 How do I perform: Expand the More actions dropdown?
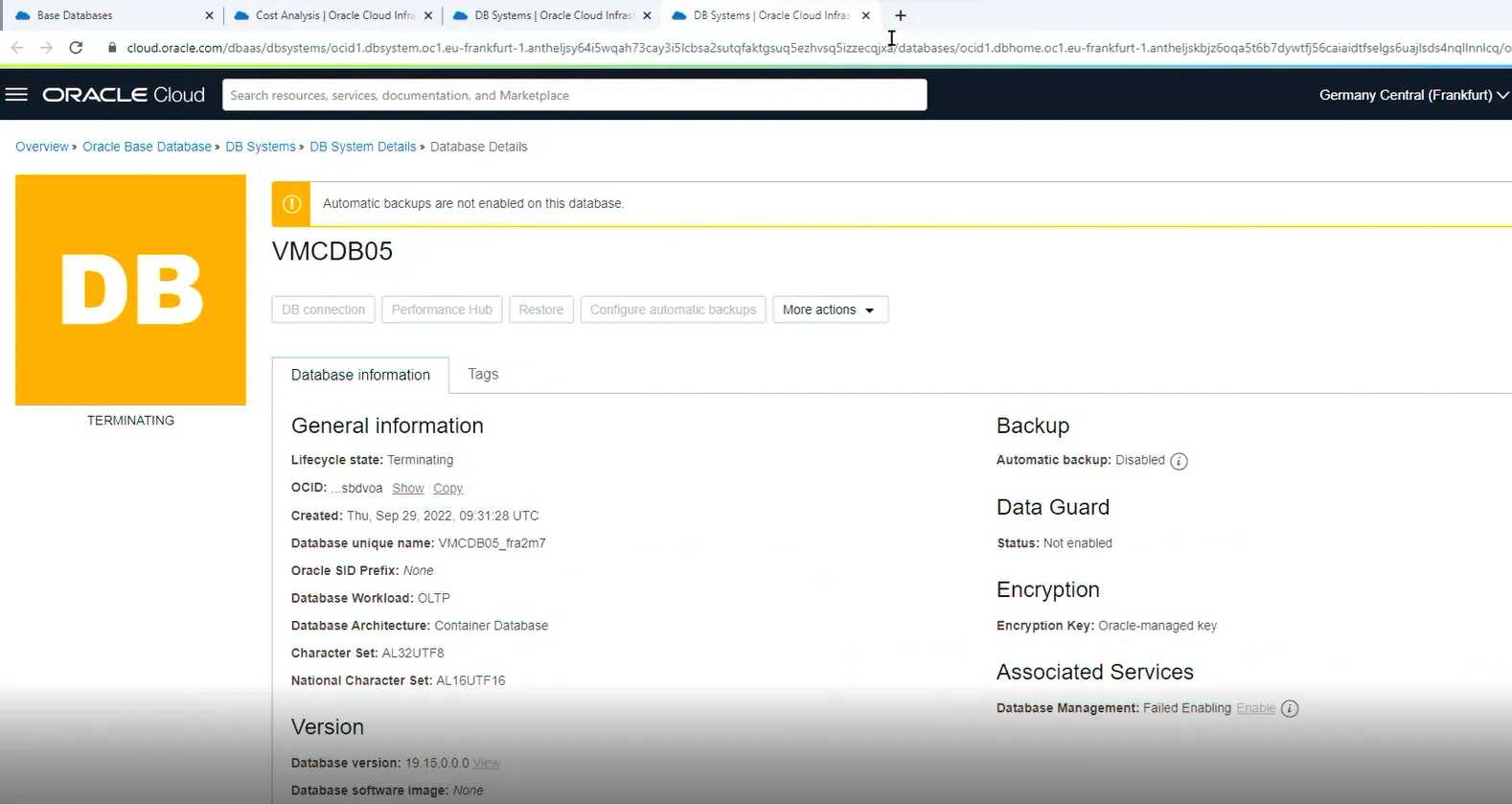pos(830,310)
